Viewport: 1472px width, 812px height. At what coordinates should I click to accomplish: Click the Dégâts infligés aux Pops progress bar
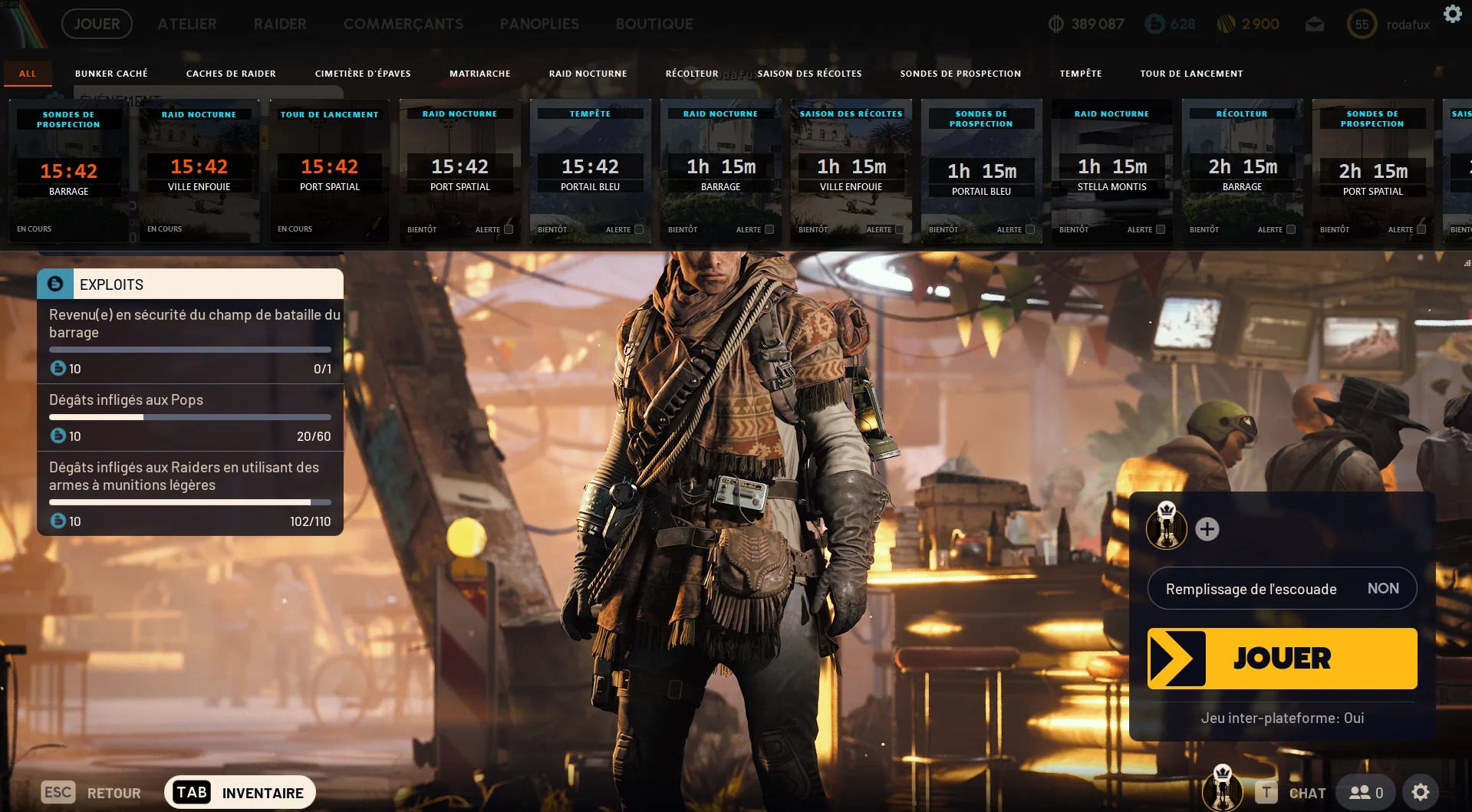189,417
